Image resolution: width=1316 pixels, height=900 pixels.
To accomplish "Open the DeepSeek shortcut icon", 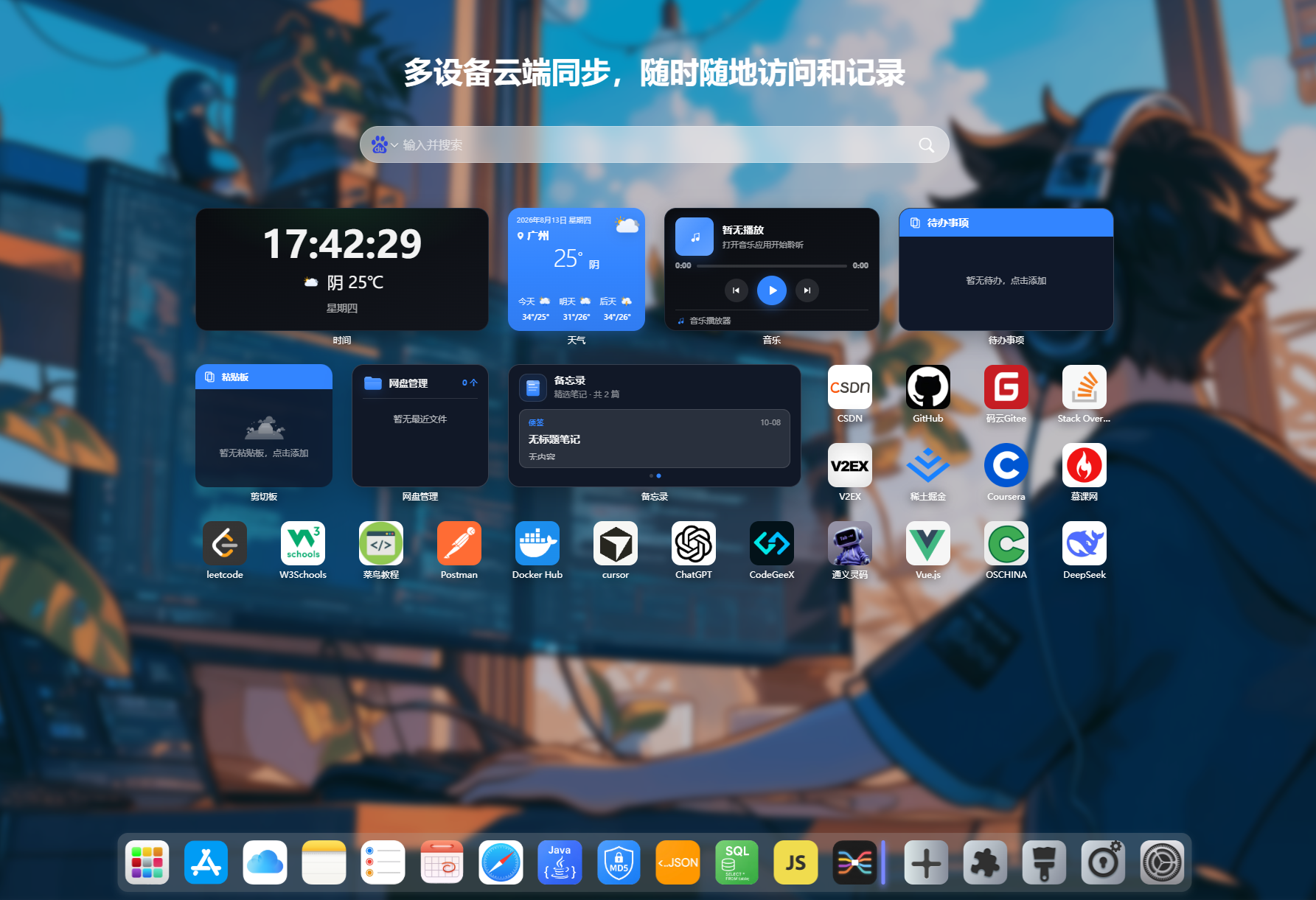I will (x=1084, y=543).
